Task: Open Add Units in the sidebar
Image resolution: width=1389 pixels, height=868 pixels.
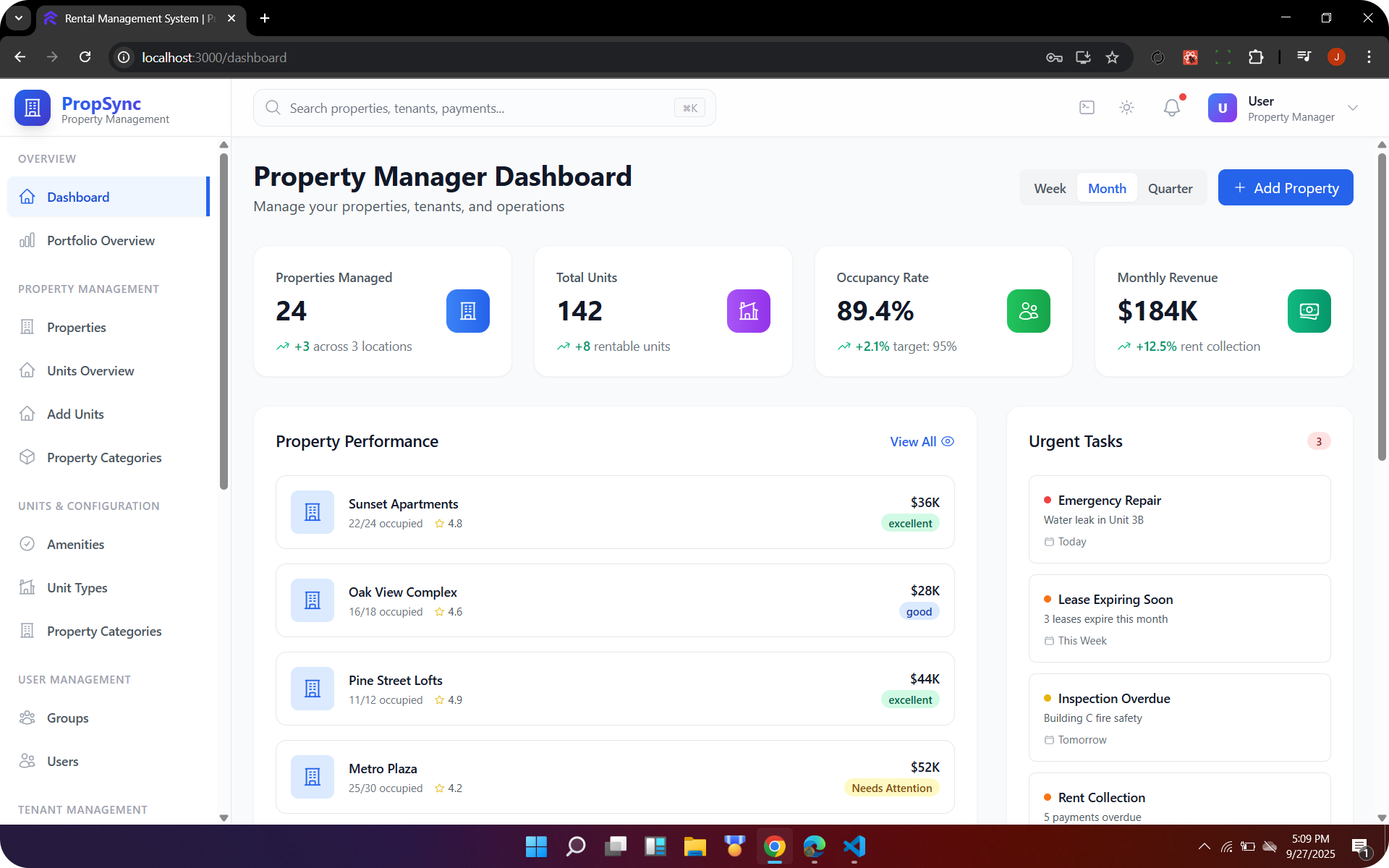Action: 109,414
